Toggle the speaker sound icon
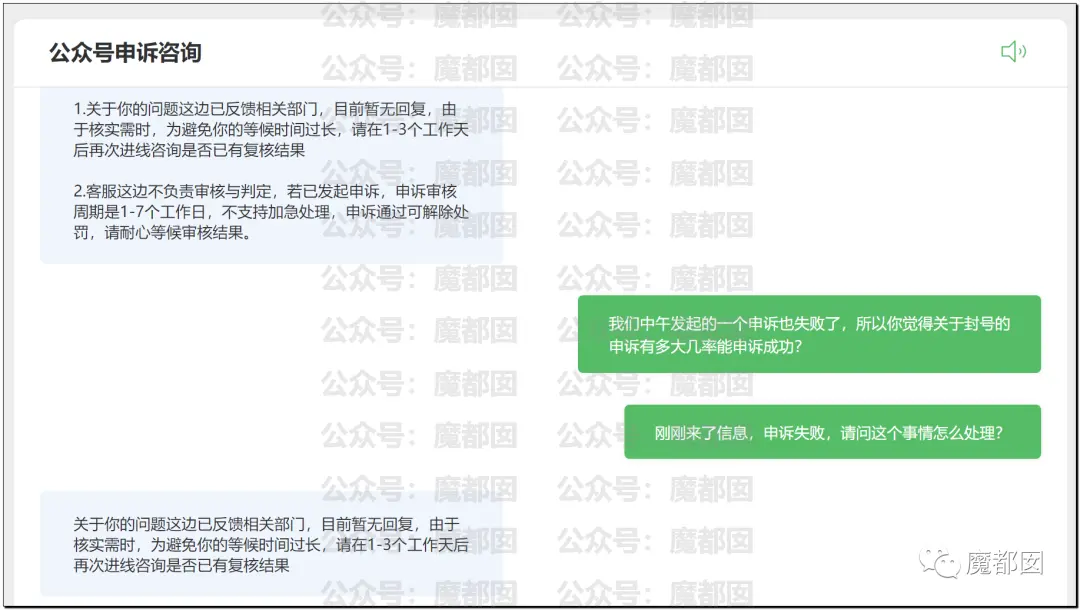 coord(1013,52)
